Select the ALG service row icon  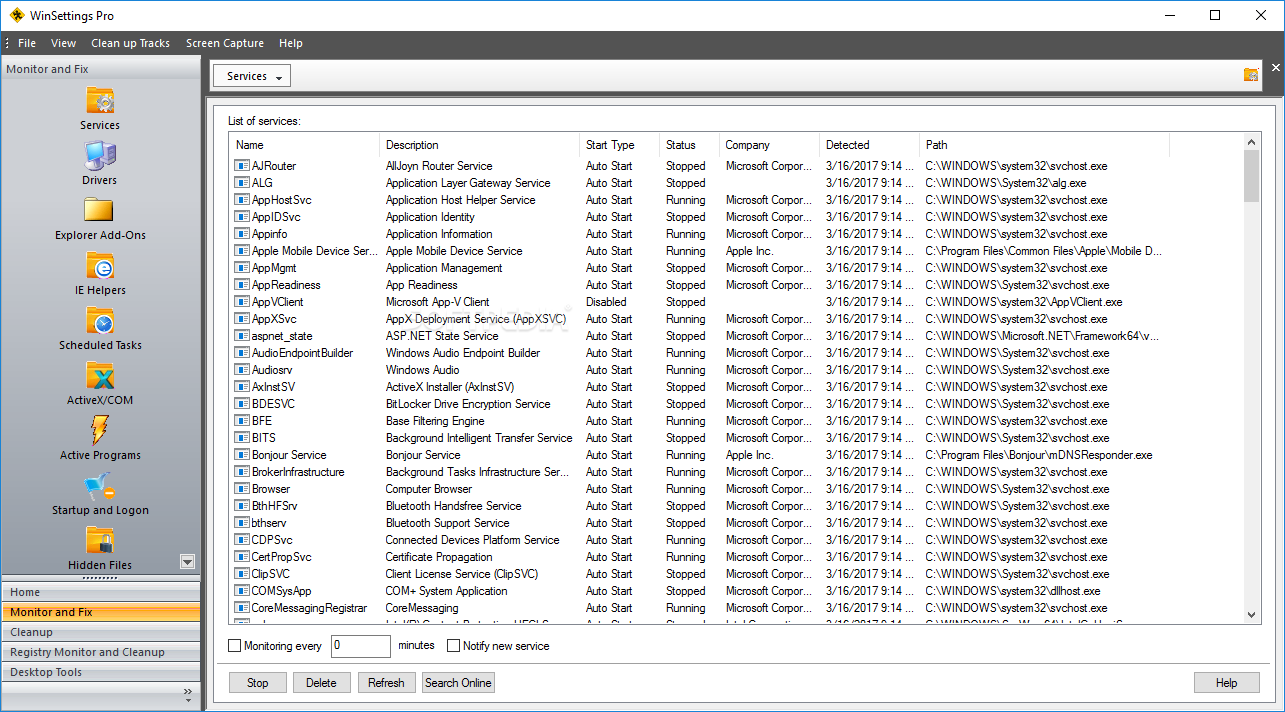[x=242, y=183]
